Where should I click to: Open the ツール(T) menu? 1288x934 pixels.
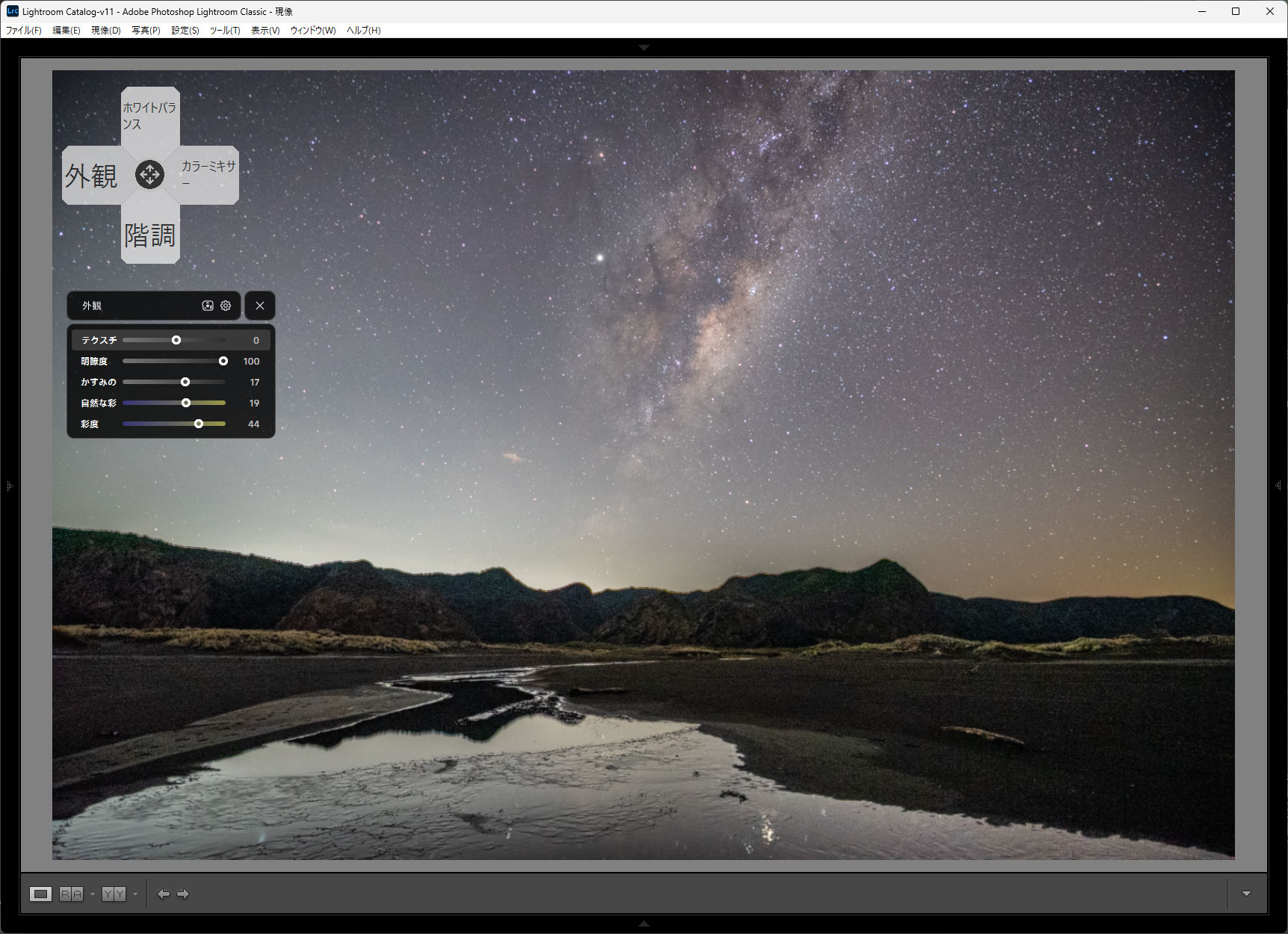224,31
